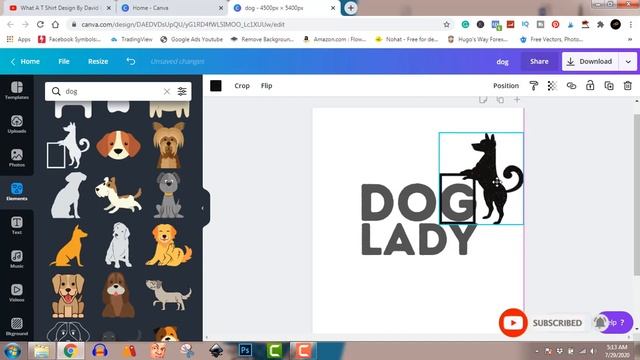Open the Grammarly extension icon
This screenshot has width=640, height=360.
pos(465,24)
